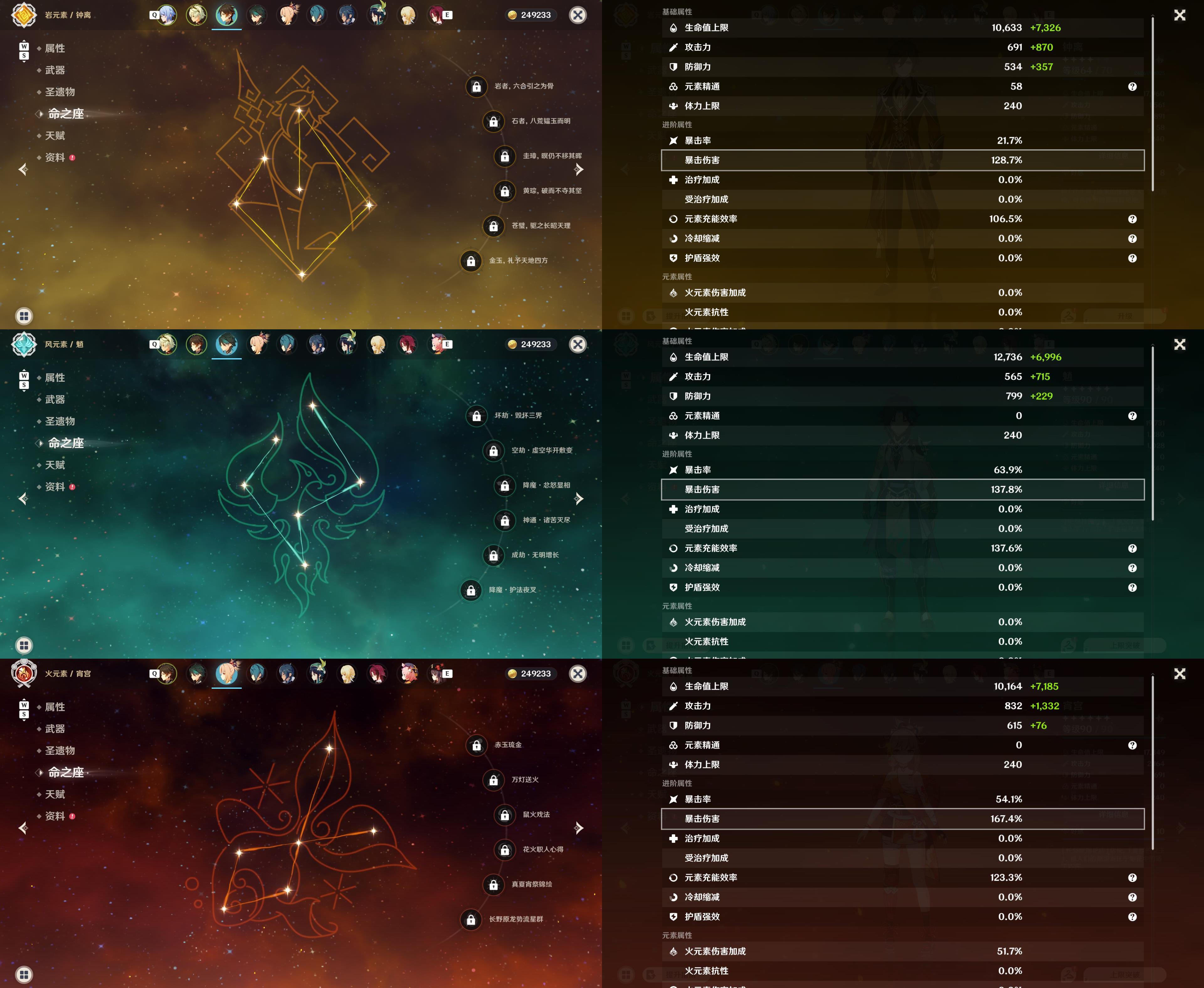
Task: Click the Geo element emblem beside 岩元素 / 钟离
Action: [x=24, y=15]
